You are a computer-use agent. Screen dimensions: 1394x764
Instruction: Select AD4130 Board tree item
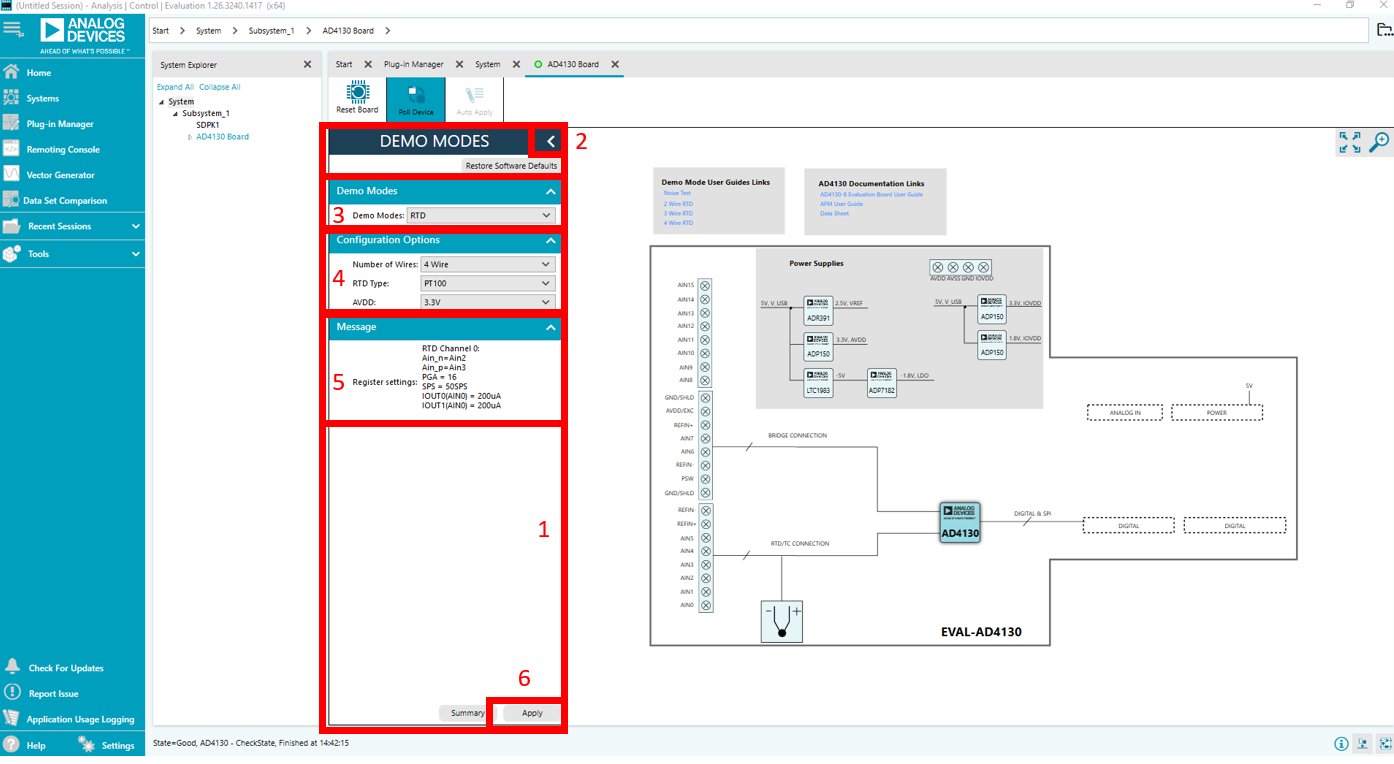223,137
